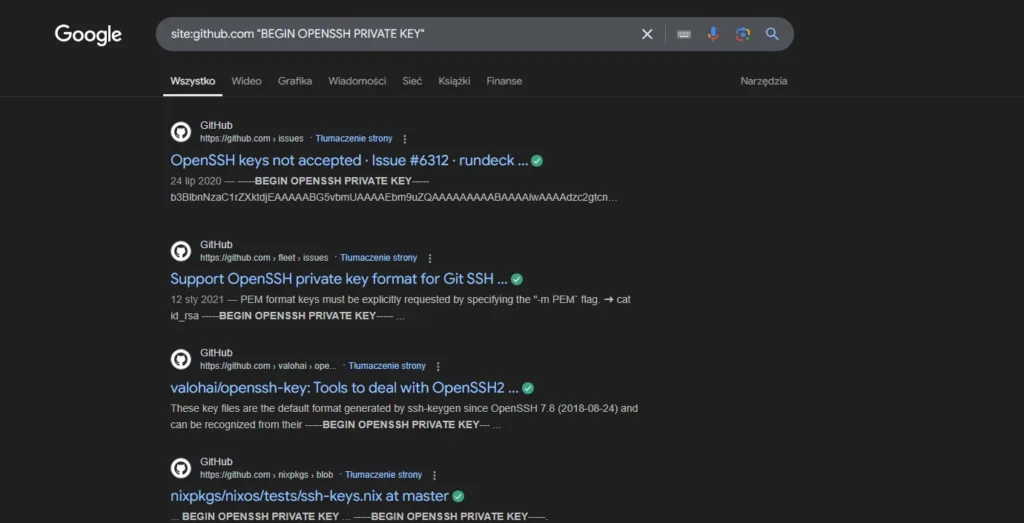Search by image with Lens icon
1024x523 pixels.
(742, 34)
